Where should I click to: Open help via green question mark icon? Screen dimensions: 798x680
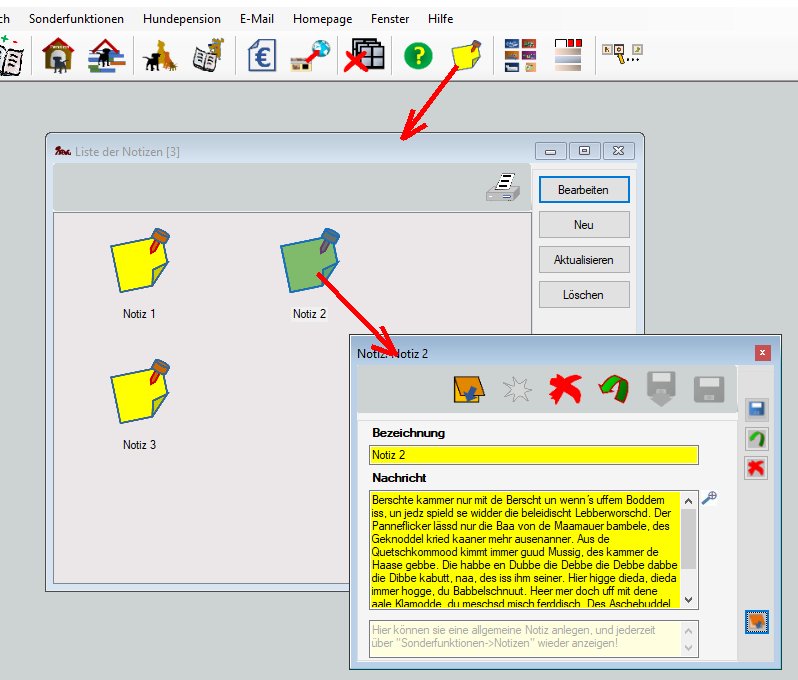click(x=418, y=55)
